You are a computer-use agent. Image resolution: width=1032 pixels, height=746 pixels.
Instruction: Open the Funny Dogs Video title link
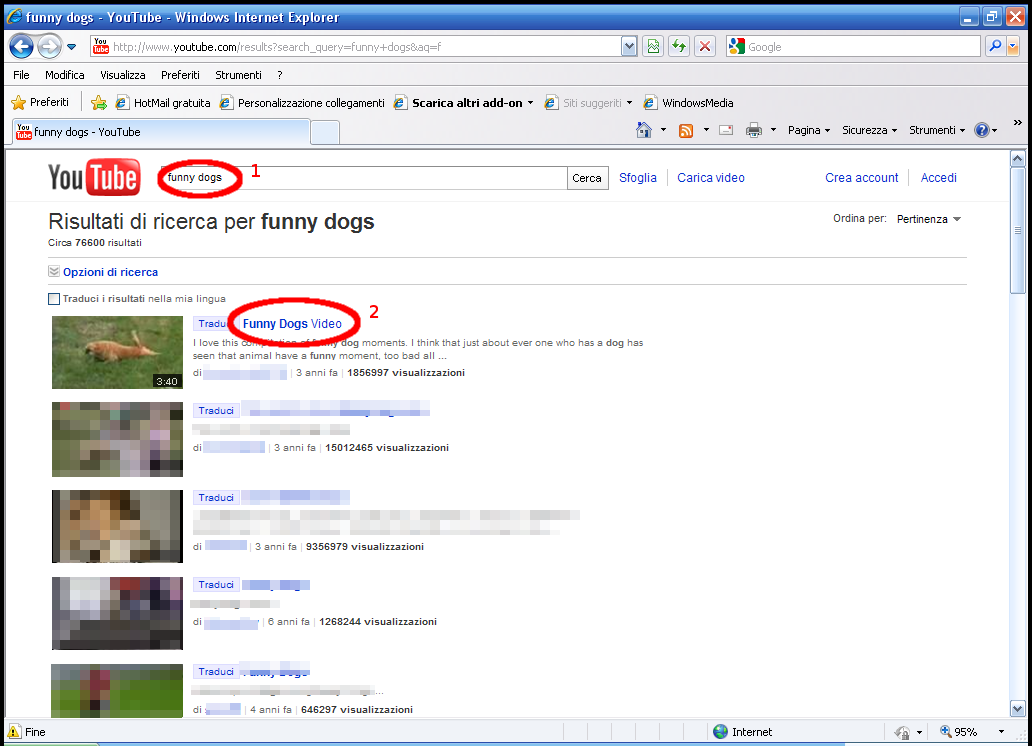(292, 324)
